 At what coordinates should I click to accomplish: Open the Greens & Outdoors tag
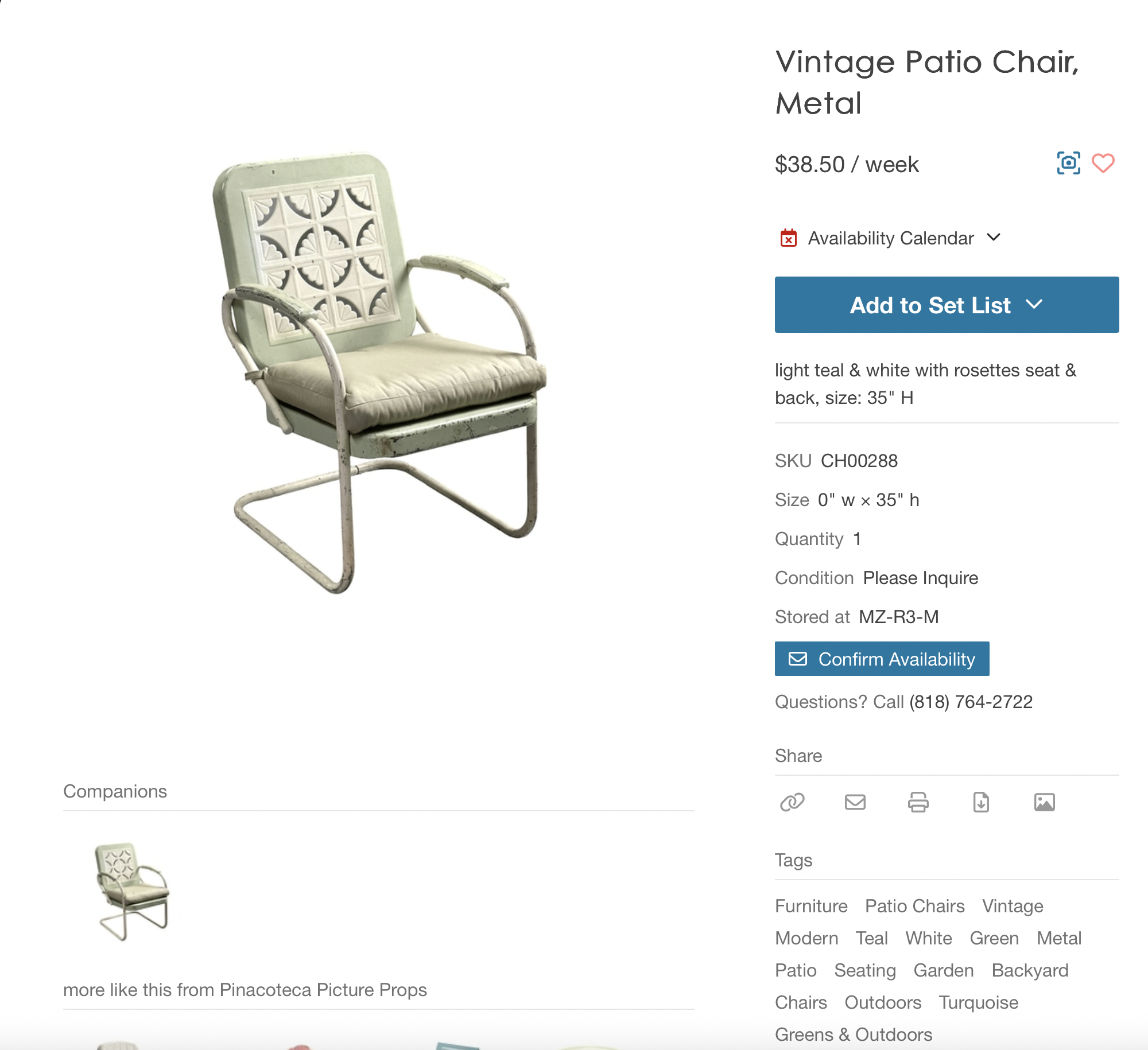tap(854, 1035)
